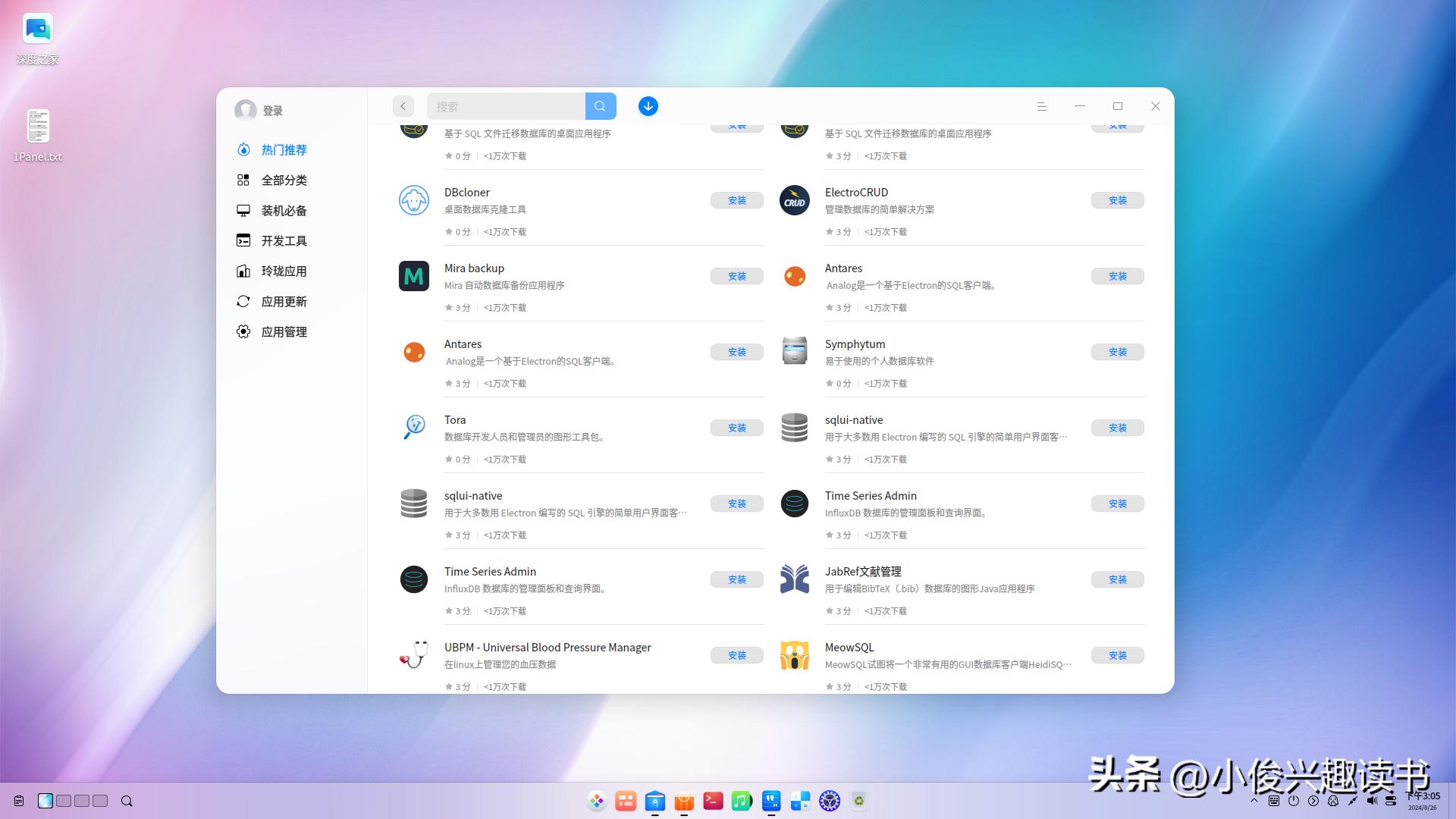Open the MeowSQL title text

click(x=849, y=648)
